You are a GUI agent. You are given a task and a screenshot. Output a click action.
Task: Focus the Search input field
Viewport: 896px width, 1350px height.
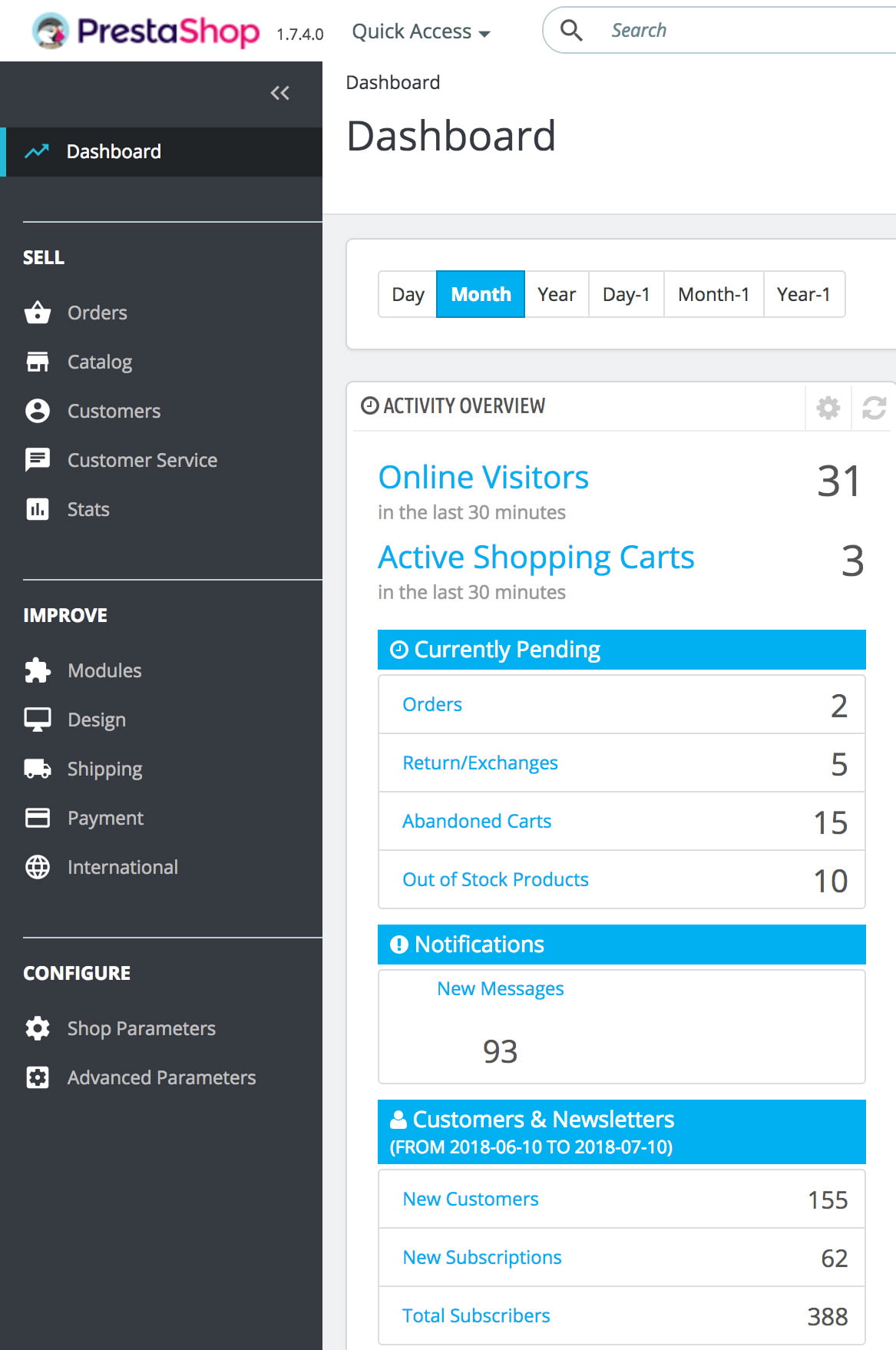737,31
